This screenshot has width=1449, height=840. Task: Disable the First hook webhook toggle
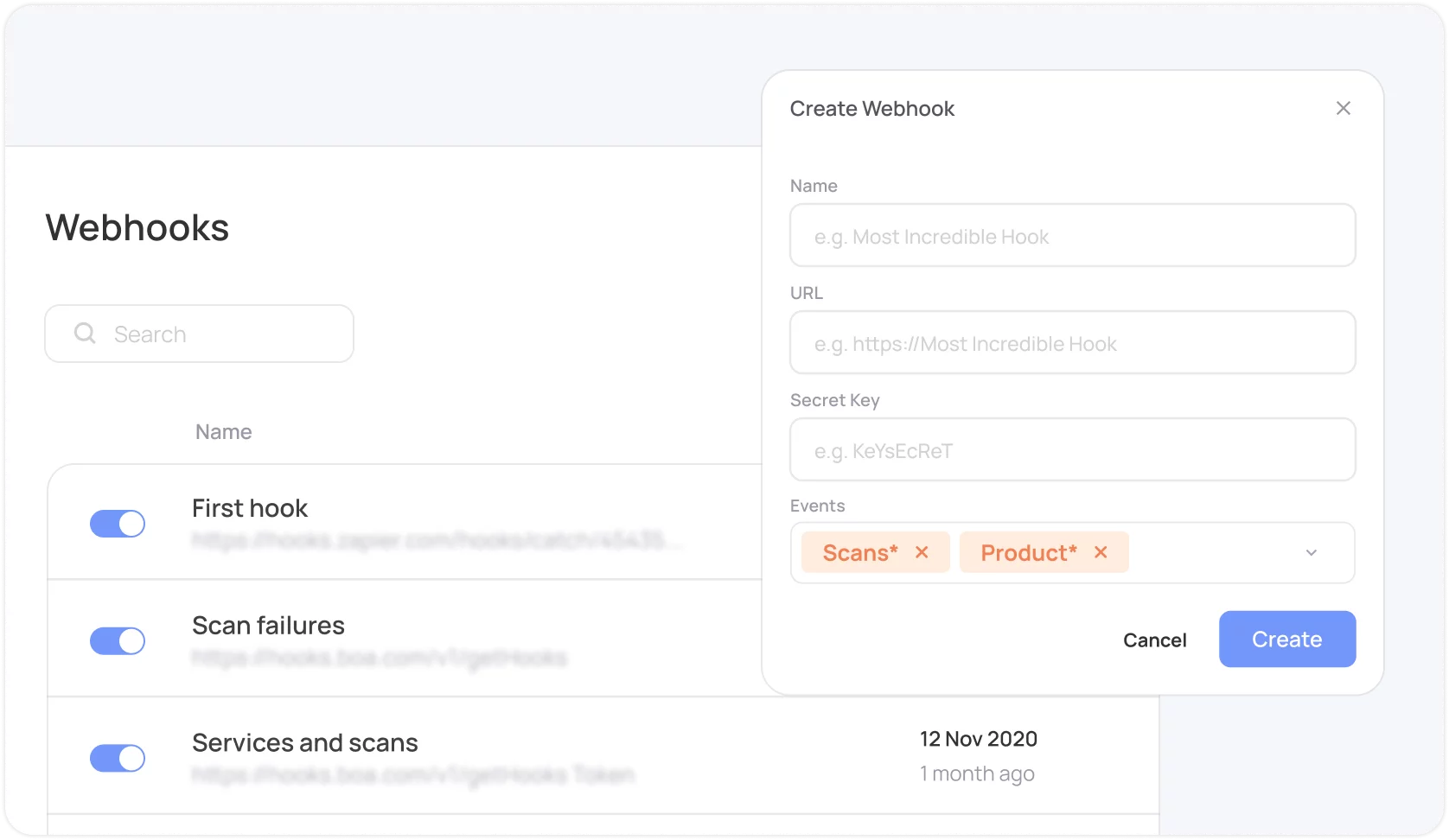coord(118,524)
